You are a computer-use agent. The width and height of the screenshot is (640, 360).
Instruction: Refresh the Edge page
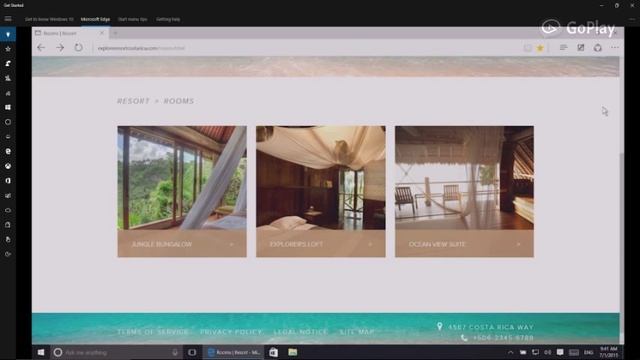(78, 48)
